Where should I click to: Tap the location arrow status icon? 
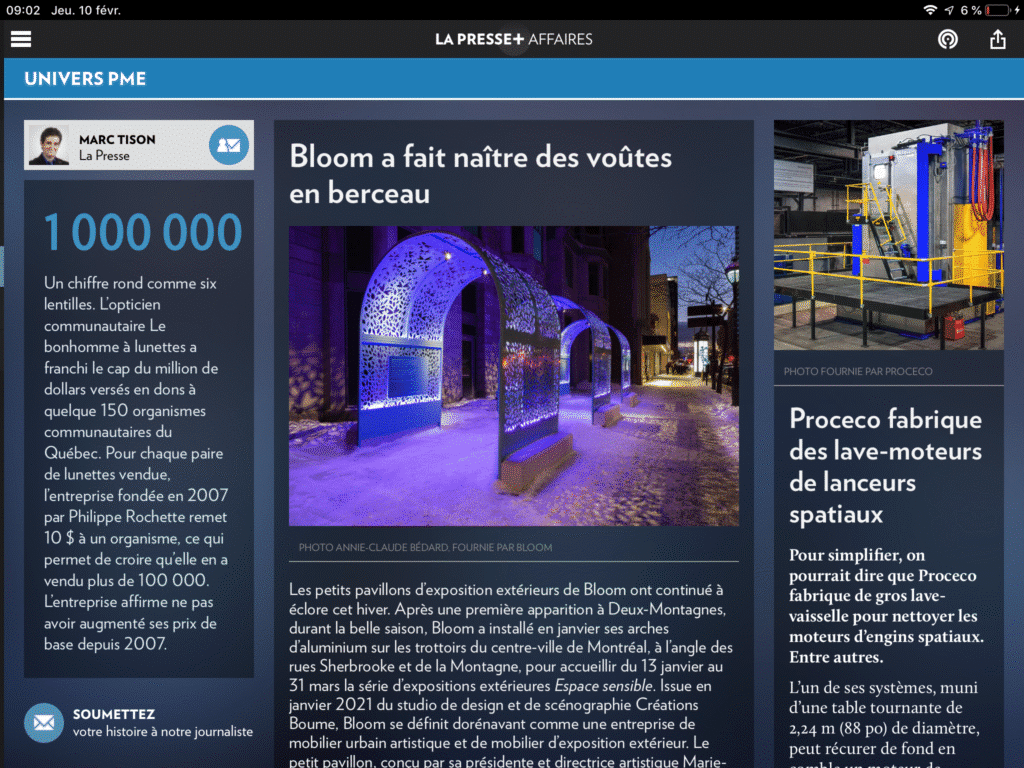[949, 10]
